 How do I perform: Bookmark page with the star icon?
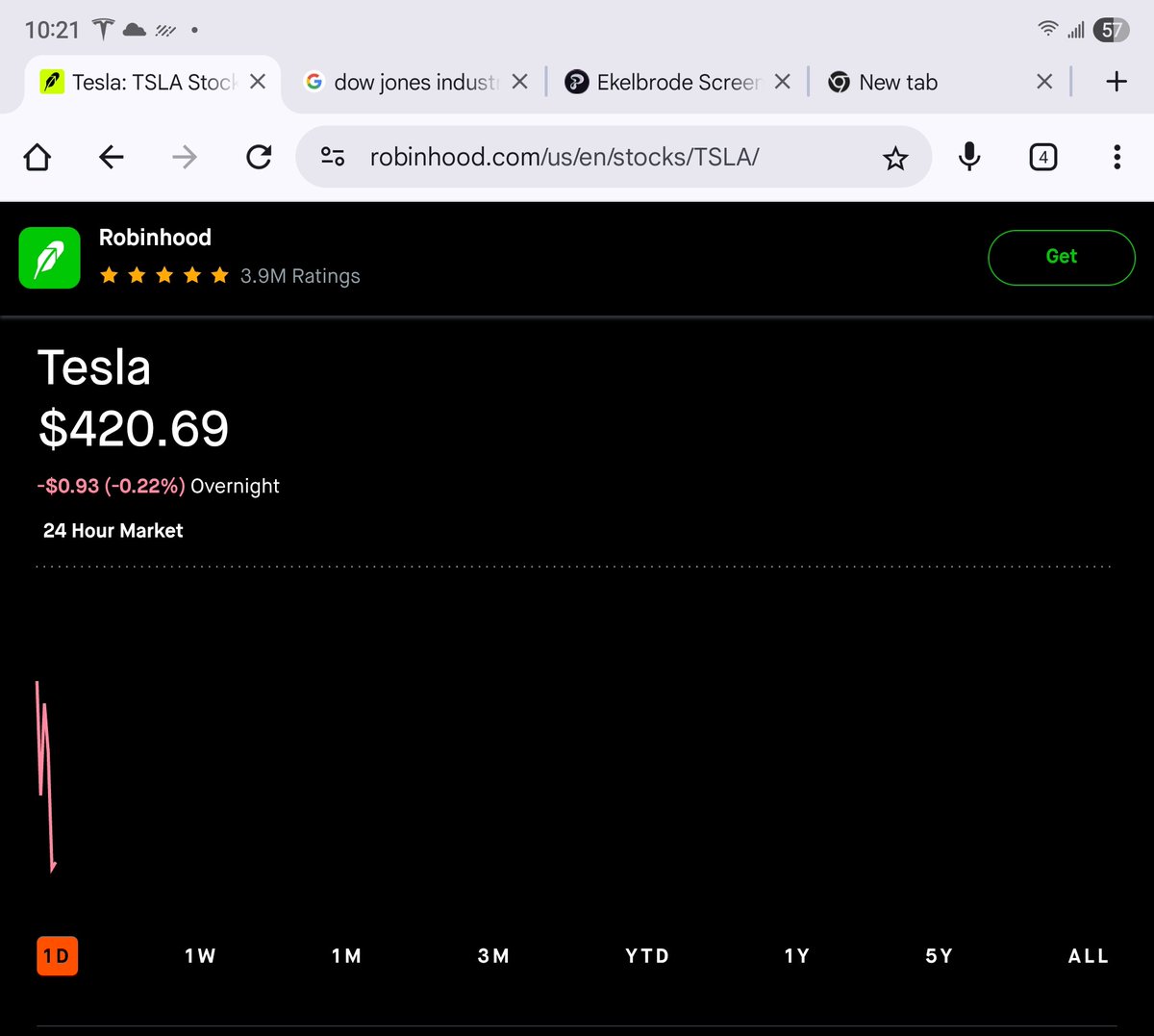click(895, 158)
